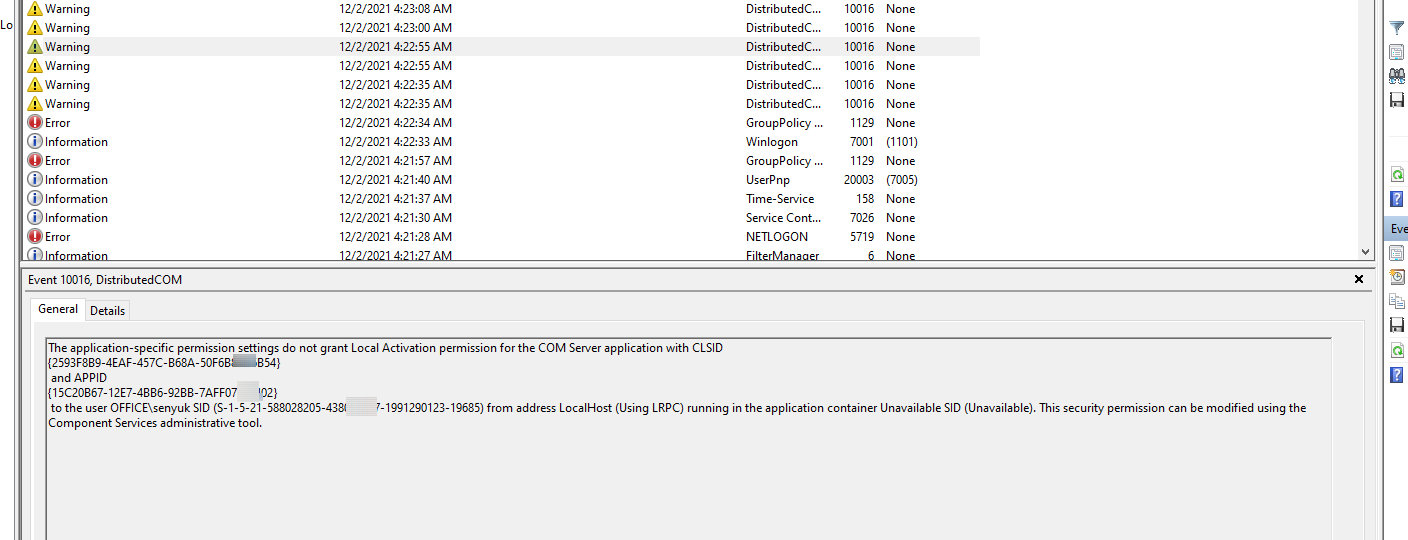Select the GroupPolicy error at 4:21:57 AM

pos(400,161)
